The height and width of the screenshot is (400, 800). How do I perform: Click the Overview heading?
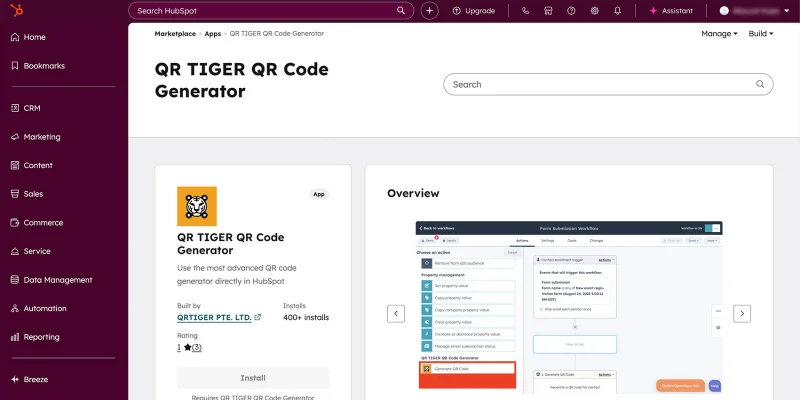[413, 193]
